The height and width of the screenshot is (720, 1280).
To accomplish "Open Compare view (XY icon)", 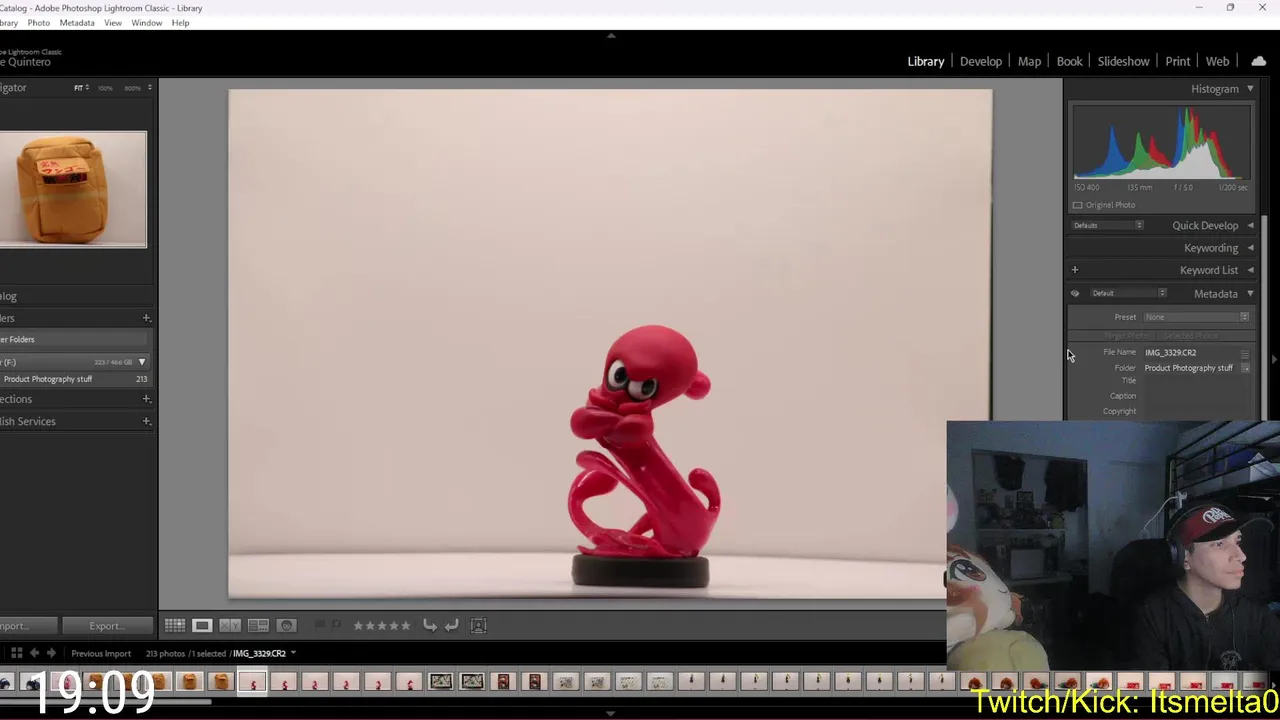I will pyautogui.click(x=230, y=625).
